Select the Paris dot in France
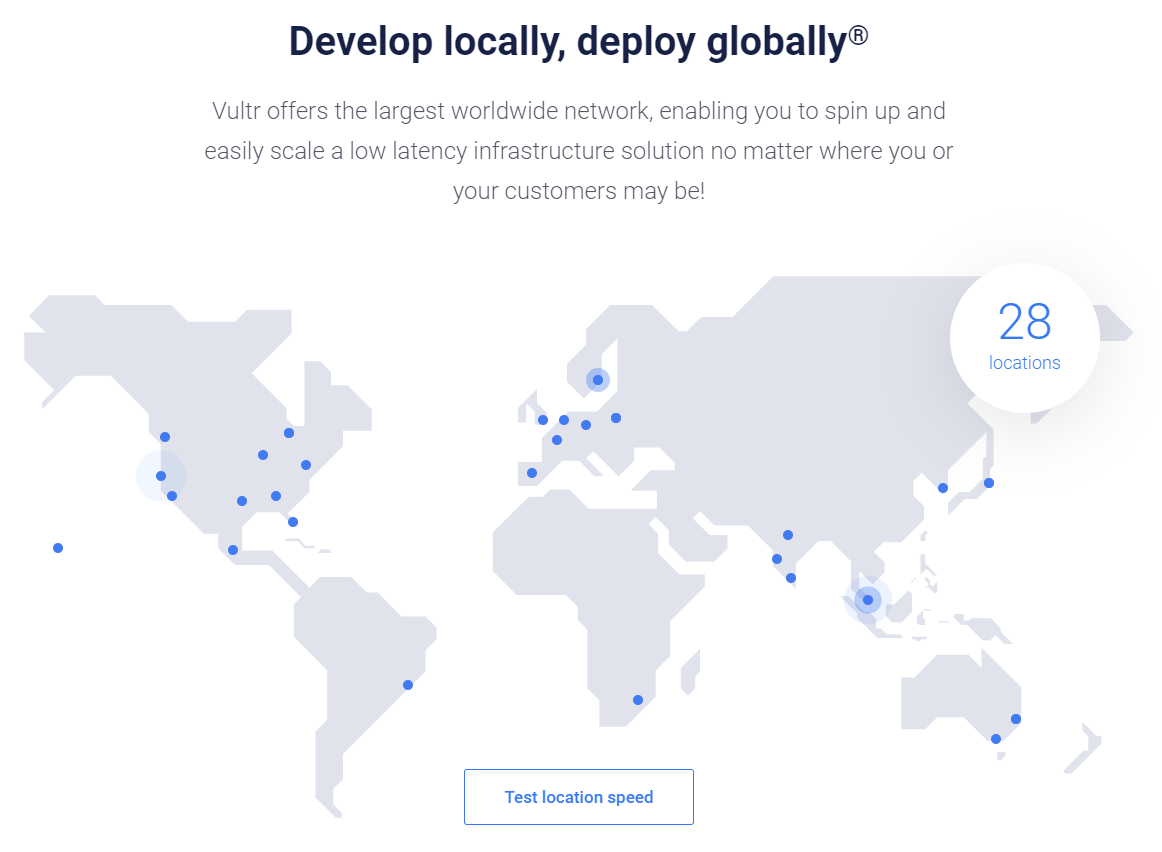This screenshot has height=852, width=1162. pyautogui.click(x=557, y=440)
